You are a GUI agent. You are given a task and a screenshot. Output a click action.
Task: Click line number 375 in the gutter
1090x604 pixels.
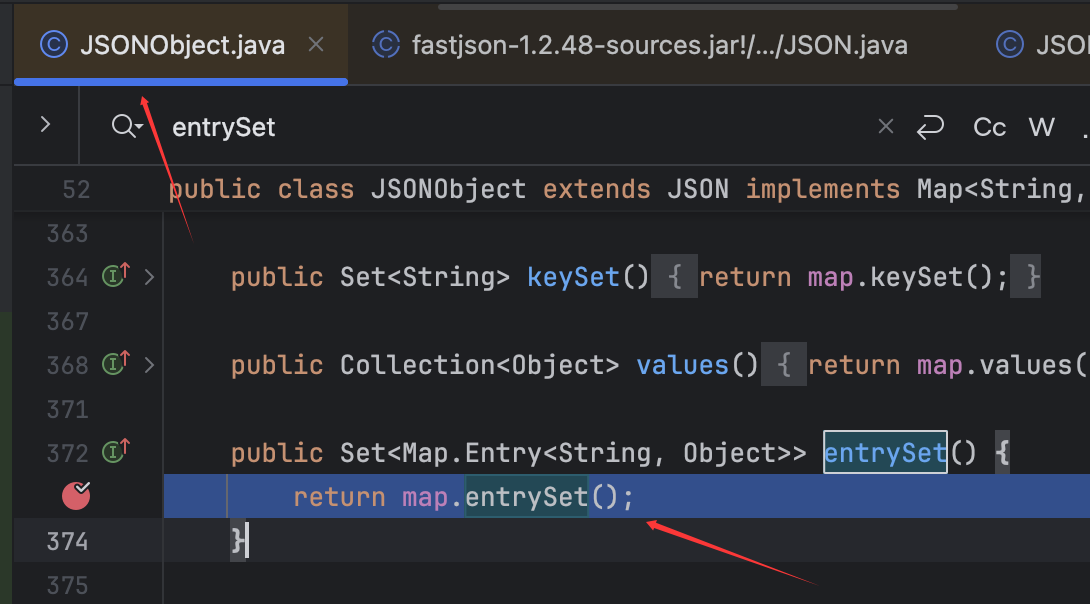(67, 585)
